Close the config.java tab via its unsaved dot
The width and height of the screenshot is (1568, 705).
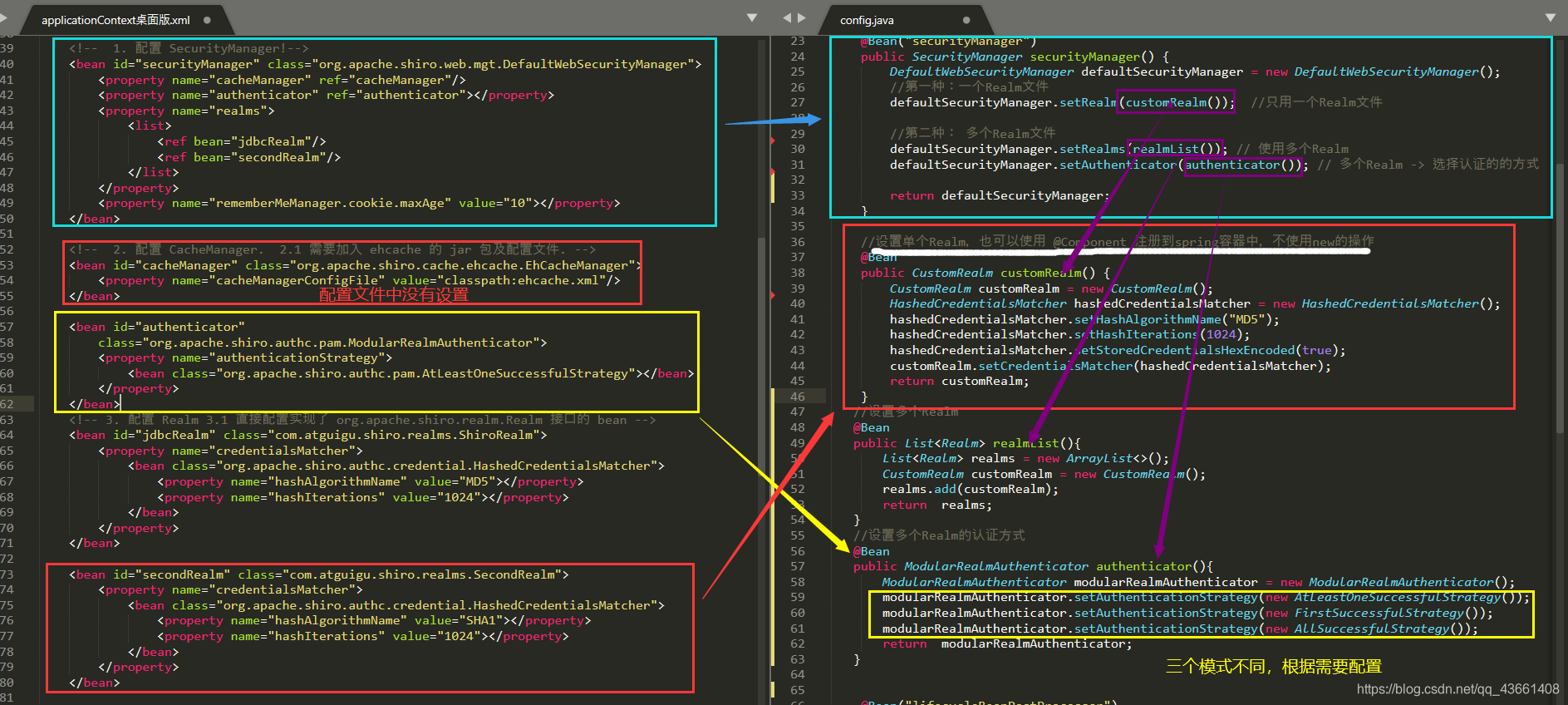[x=966, y=20]
